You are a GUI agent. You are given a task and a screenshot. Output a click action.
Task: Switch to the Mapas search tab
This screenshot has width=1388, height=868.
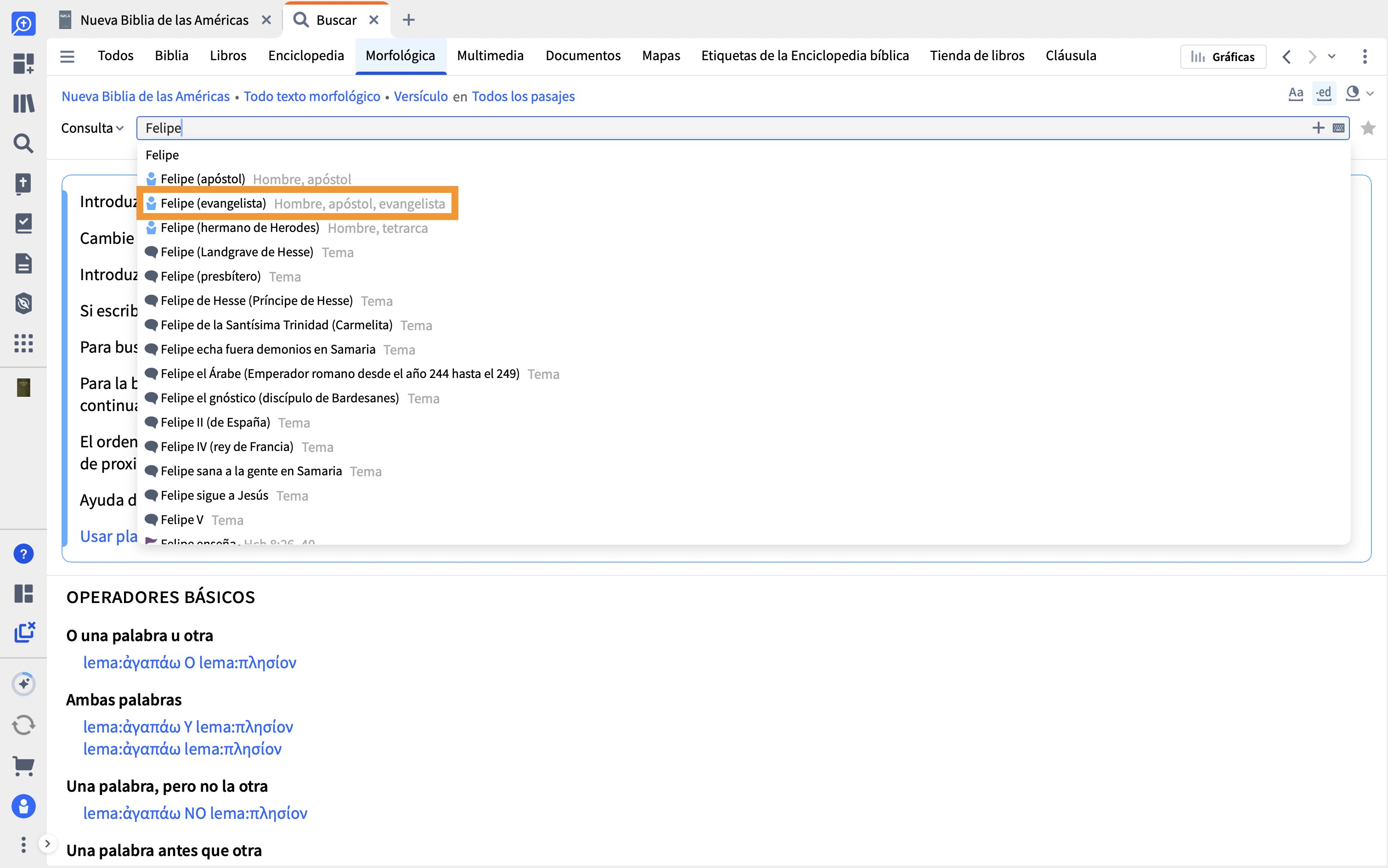point(661,56)
